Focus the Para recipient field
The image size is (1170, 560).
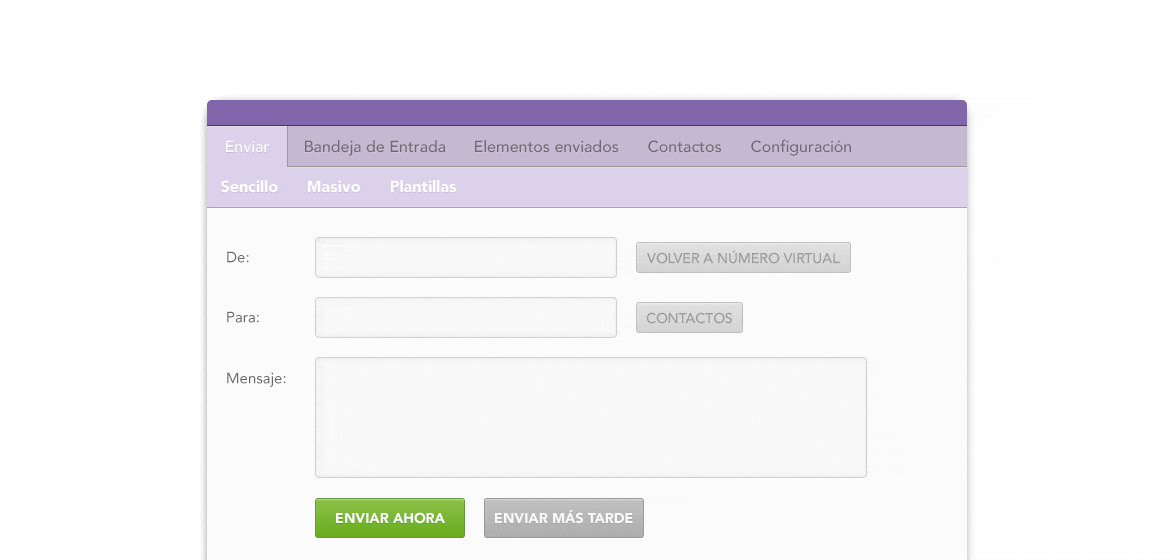coord(466,318)
